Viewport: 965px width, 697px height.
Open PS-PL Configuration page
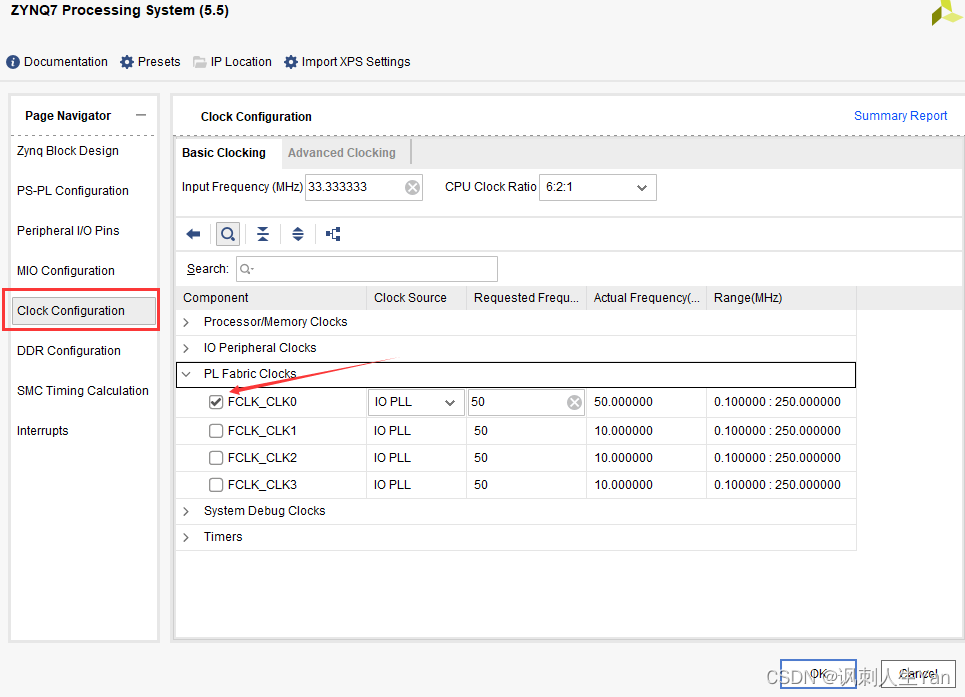coord(73,191)
